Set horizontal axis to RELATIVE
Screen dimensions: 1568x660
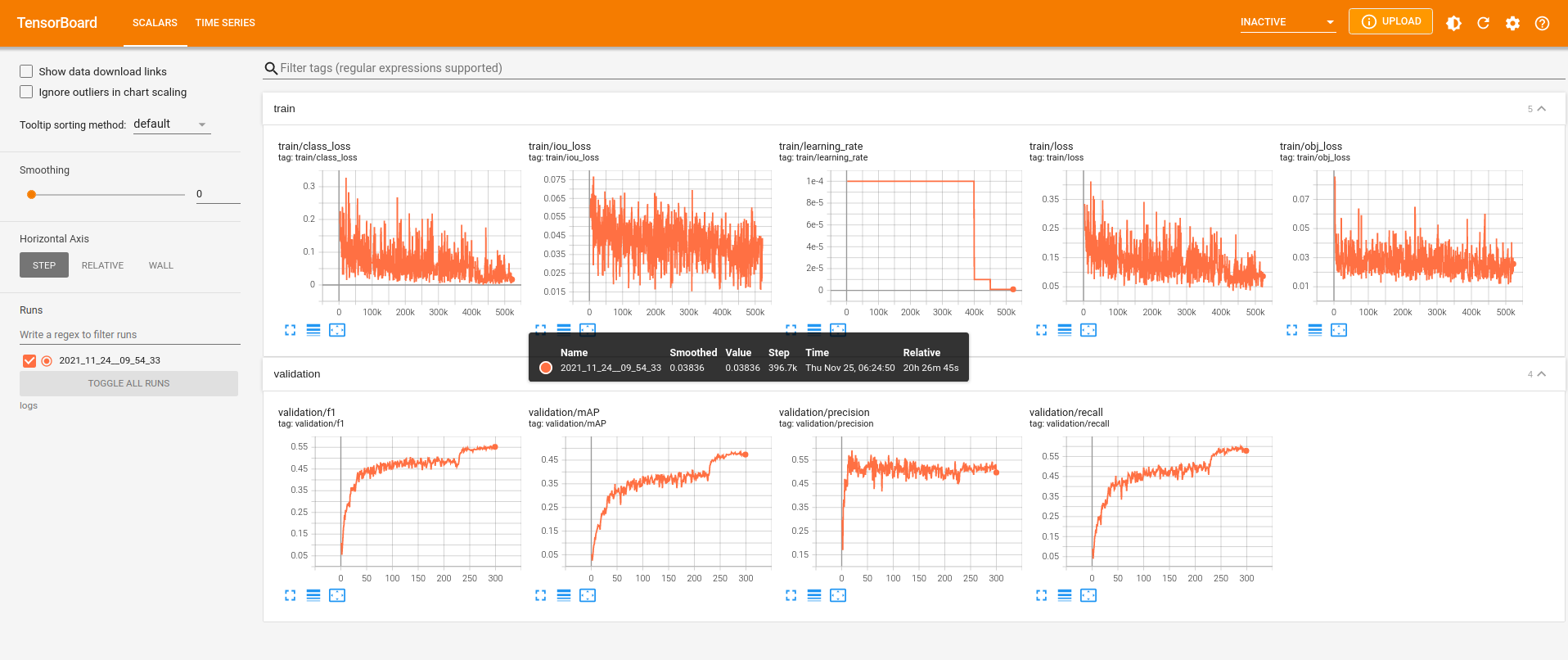[x=102, y=265]
